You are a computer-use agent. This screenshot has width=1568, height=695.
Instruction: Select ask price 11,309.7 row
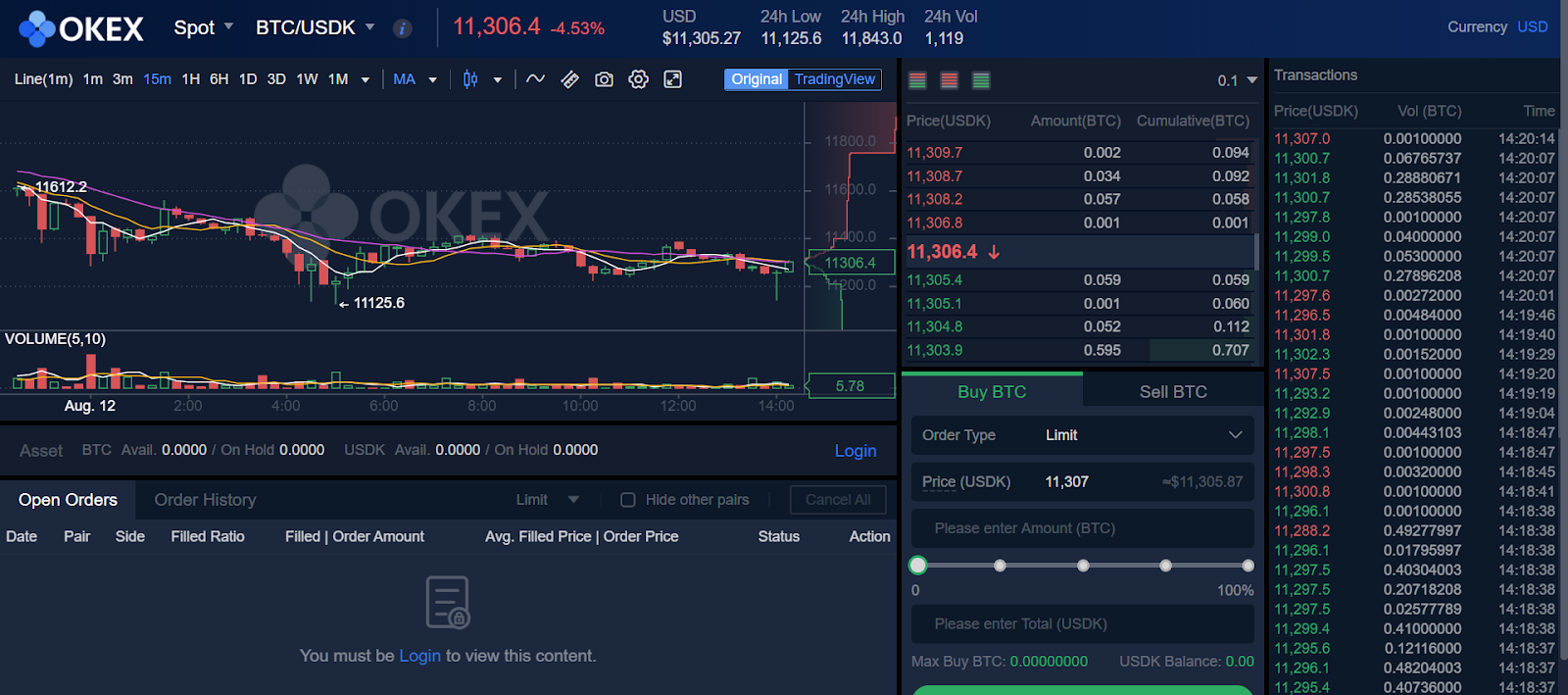pos(1078,153)
